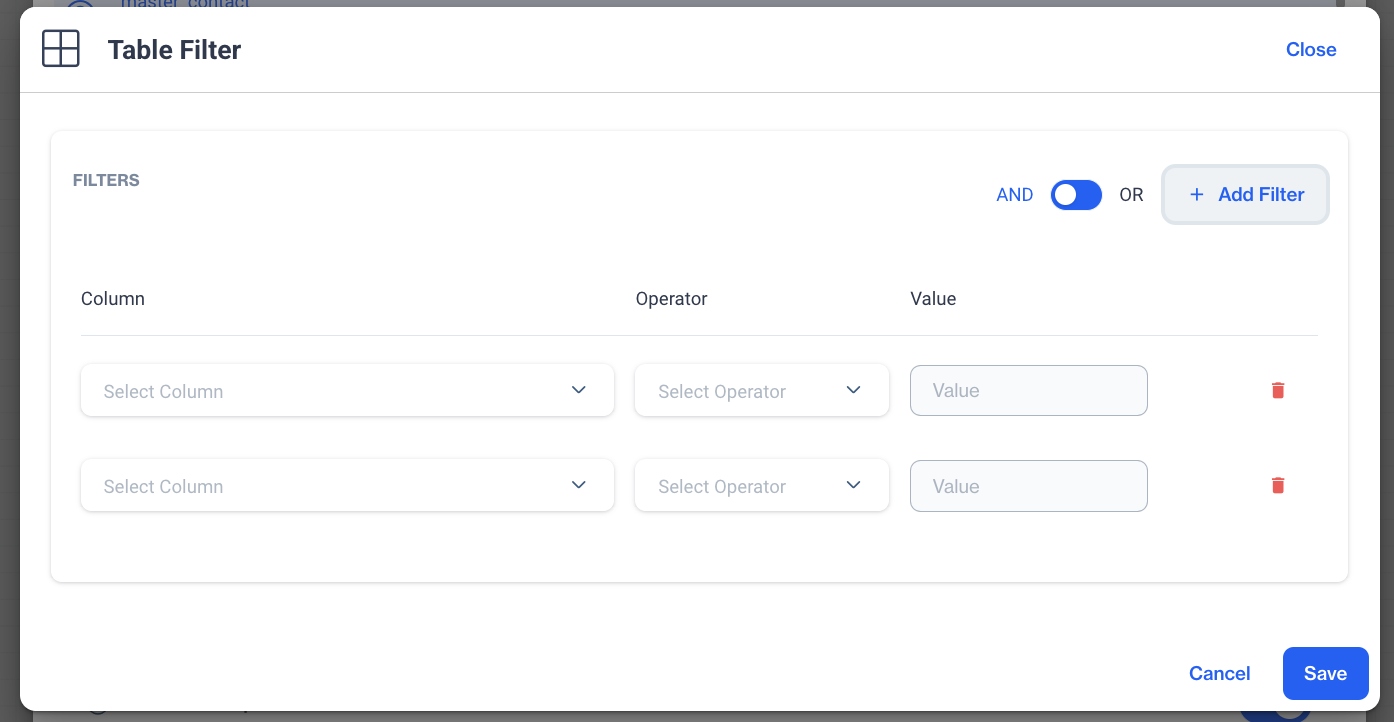1394x722 pixels.
Task: Open the second Select Operator dropdown
Action: [762, 485]
